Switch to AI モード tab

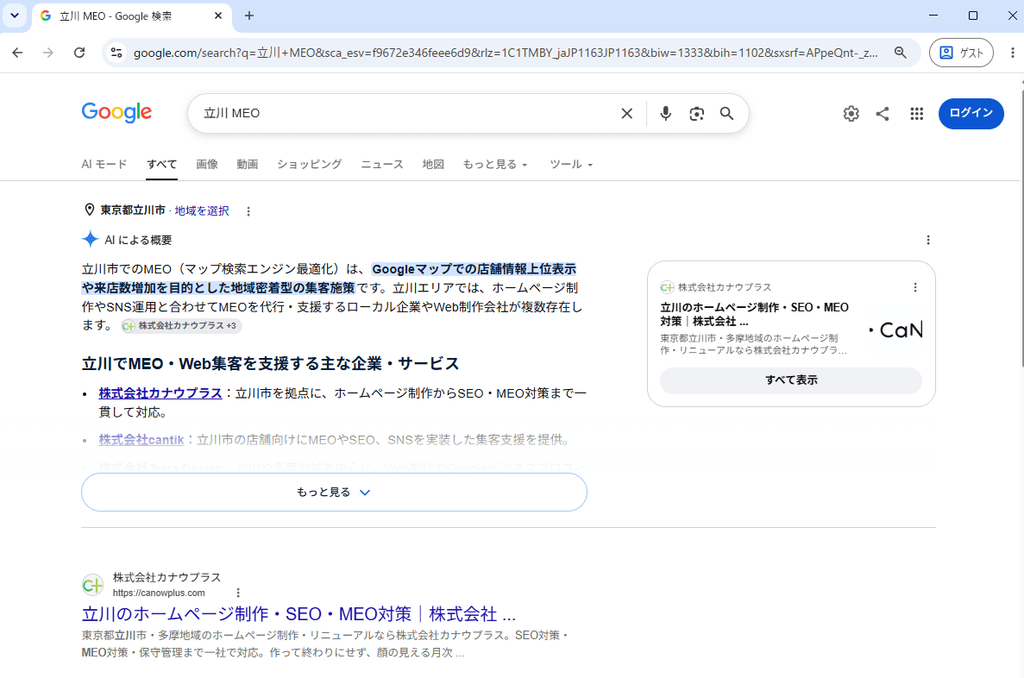tap(104, 164)
